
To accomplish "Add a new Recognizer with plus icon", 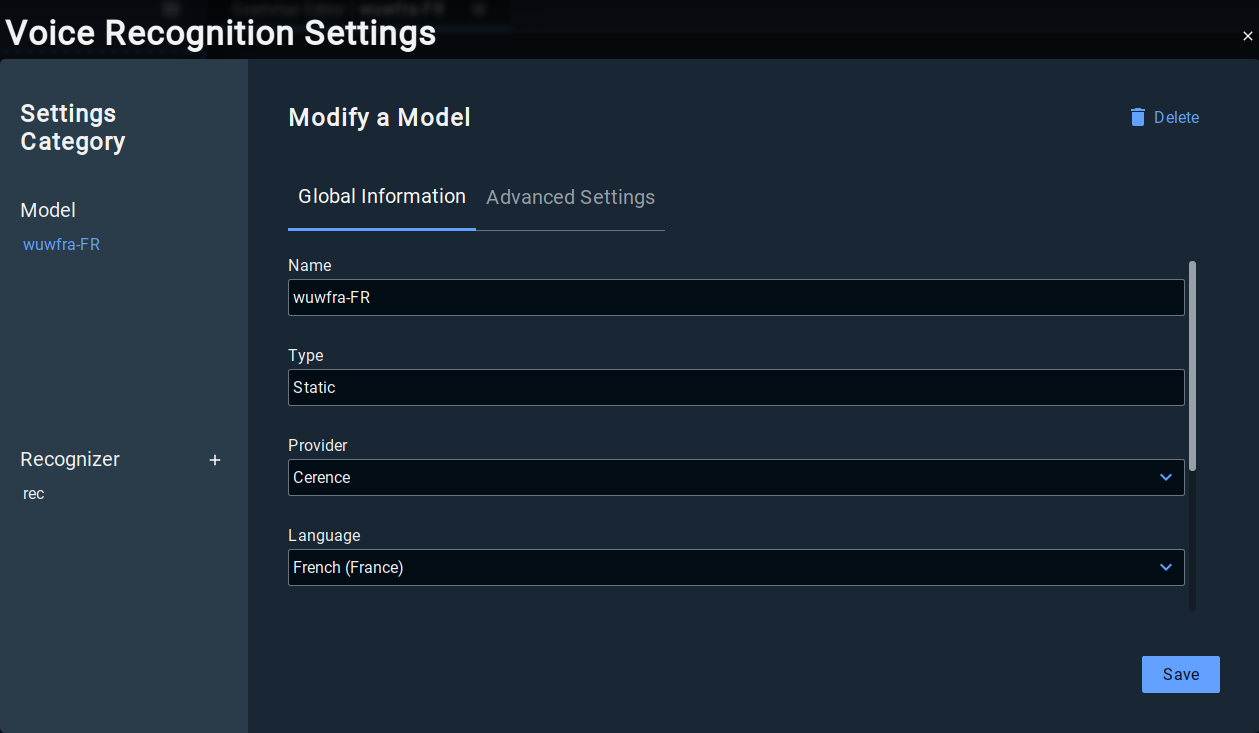I will (214, 460).
